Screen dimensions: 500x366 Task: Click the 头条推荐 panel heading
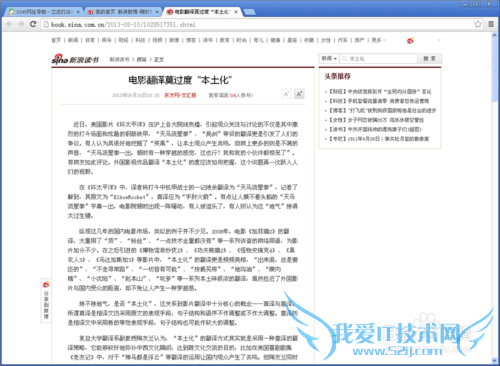click(337, 76)
